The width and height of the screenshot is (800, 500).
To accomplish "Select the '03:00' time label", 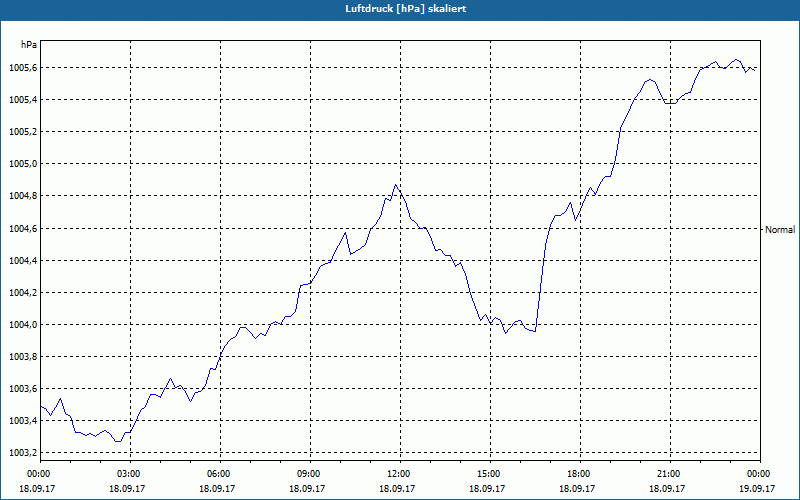I will (x=128, y=474).
